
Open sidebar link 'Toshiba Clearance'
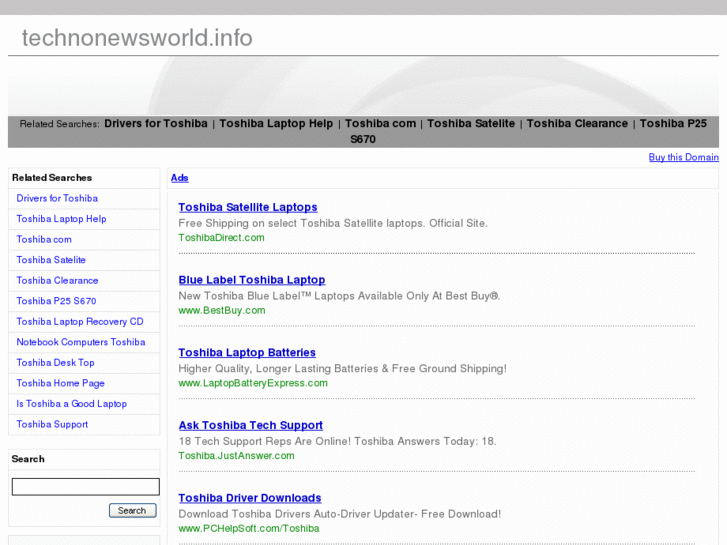click(x=57, y=280)
